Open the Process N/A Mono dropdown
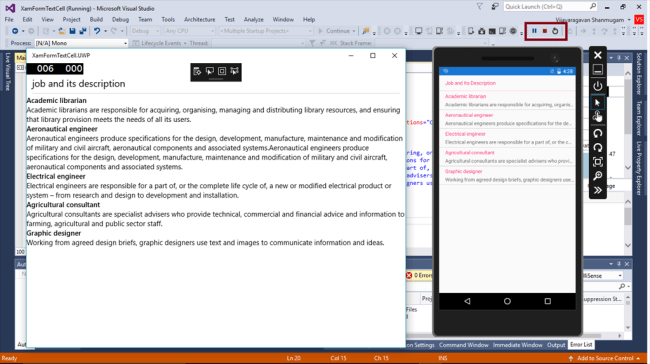The width and height of the screenshot is (650, 364). tap(81, 43)
